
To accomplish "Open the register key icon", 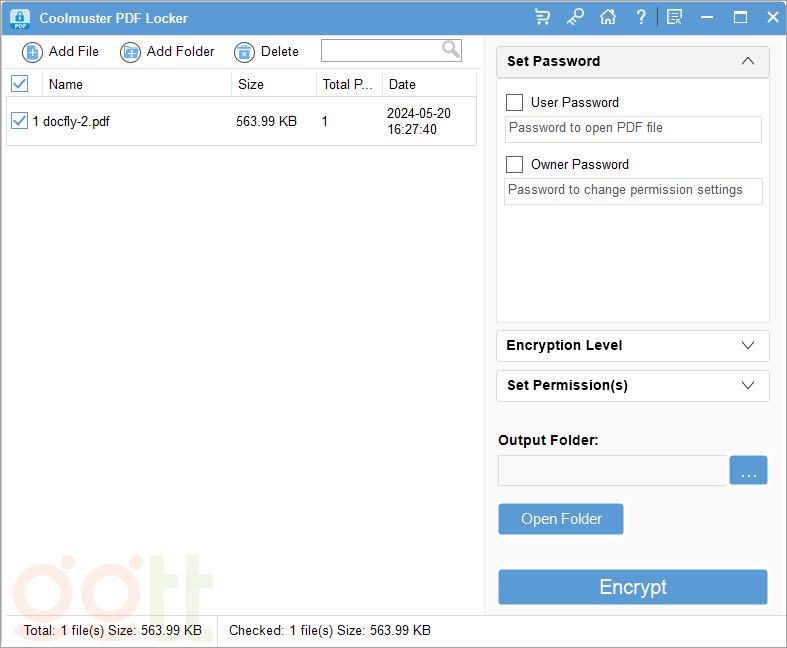I will (x=575, y=17).
